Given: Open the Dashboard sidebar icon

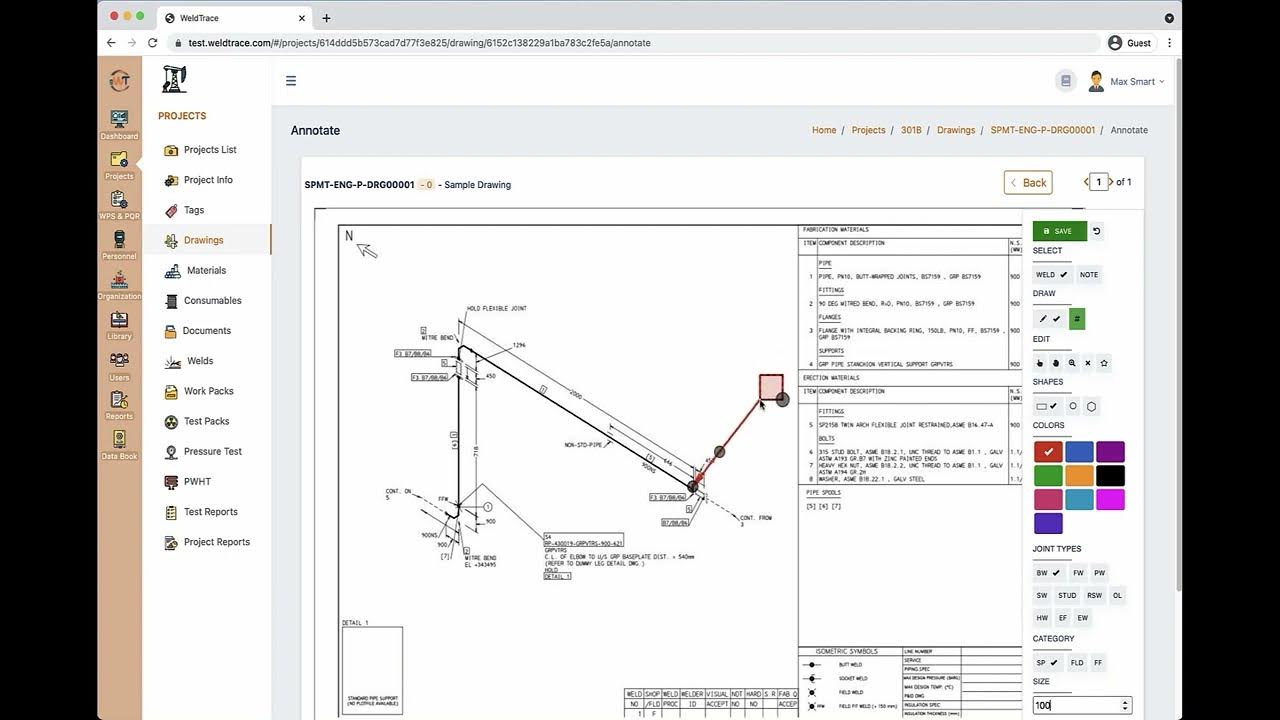Looking at the screenshot, I should point(119,125).
